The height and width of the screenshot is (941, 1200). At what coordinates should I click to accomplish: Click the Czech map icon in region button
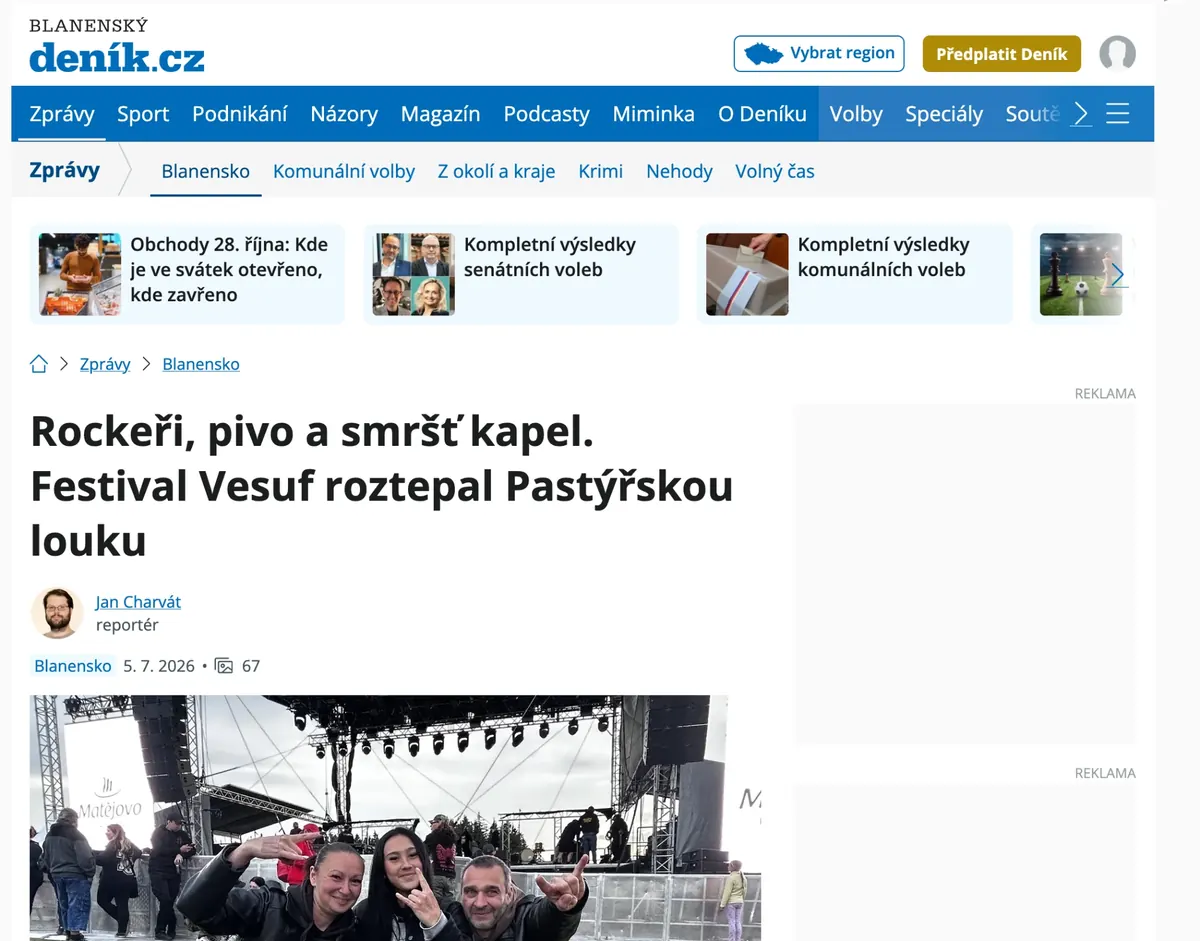(x=765, y=53)
